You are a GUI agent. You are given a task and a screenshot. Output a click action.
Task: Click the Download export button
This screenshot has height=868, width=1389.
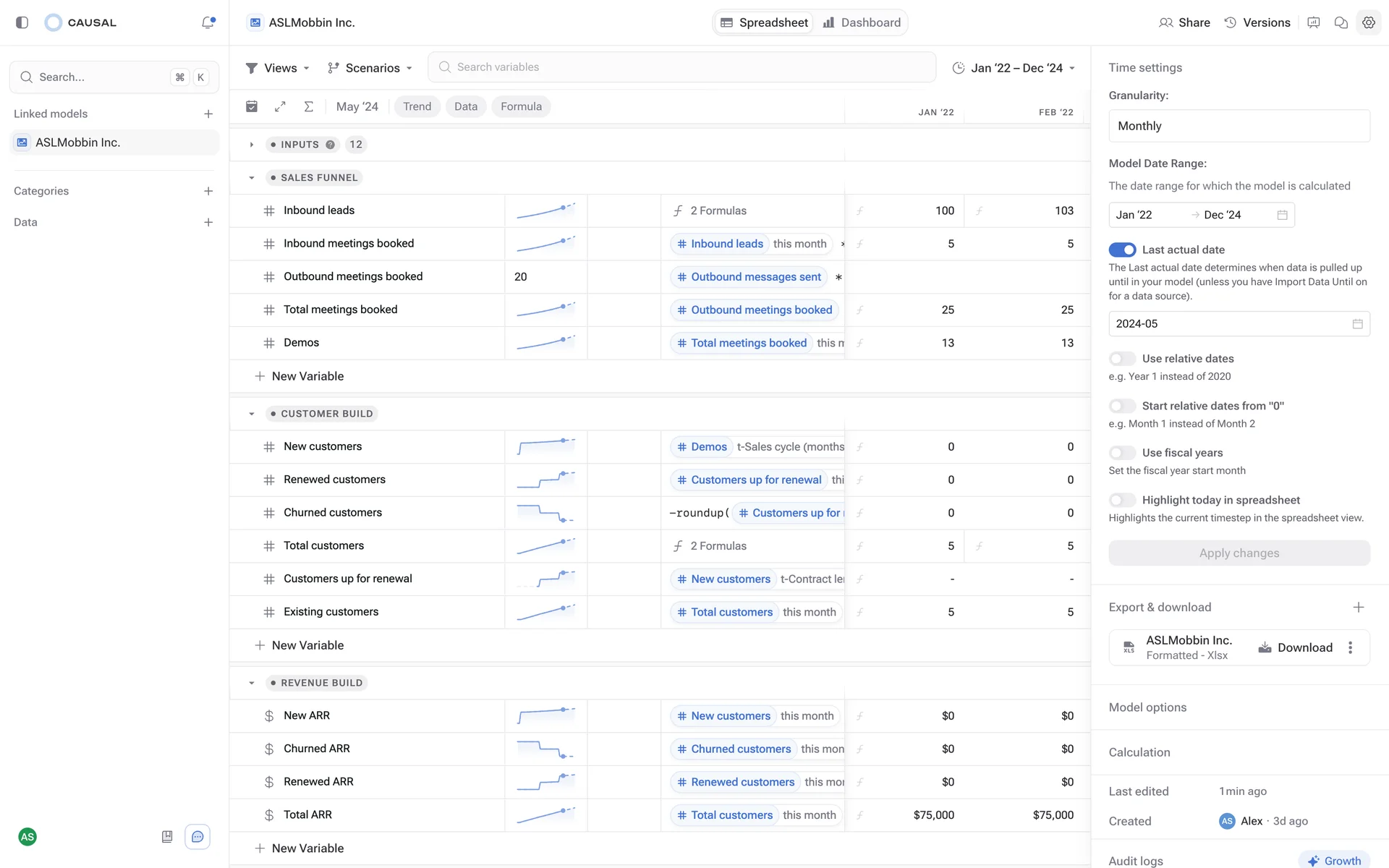click(1295, 648)
